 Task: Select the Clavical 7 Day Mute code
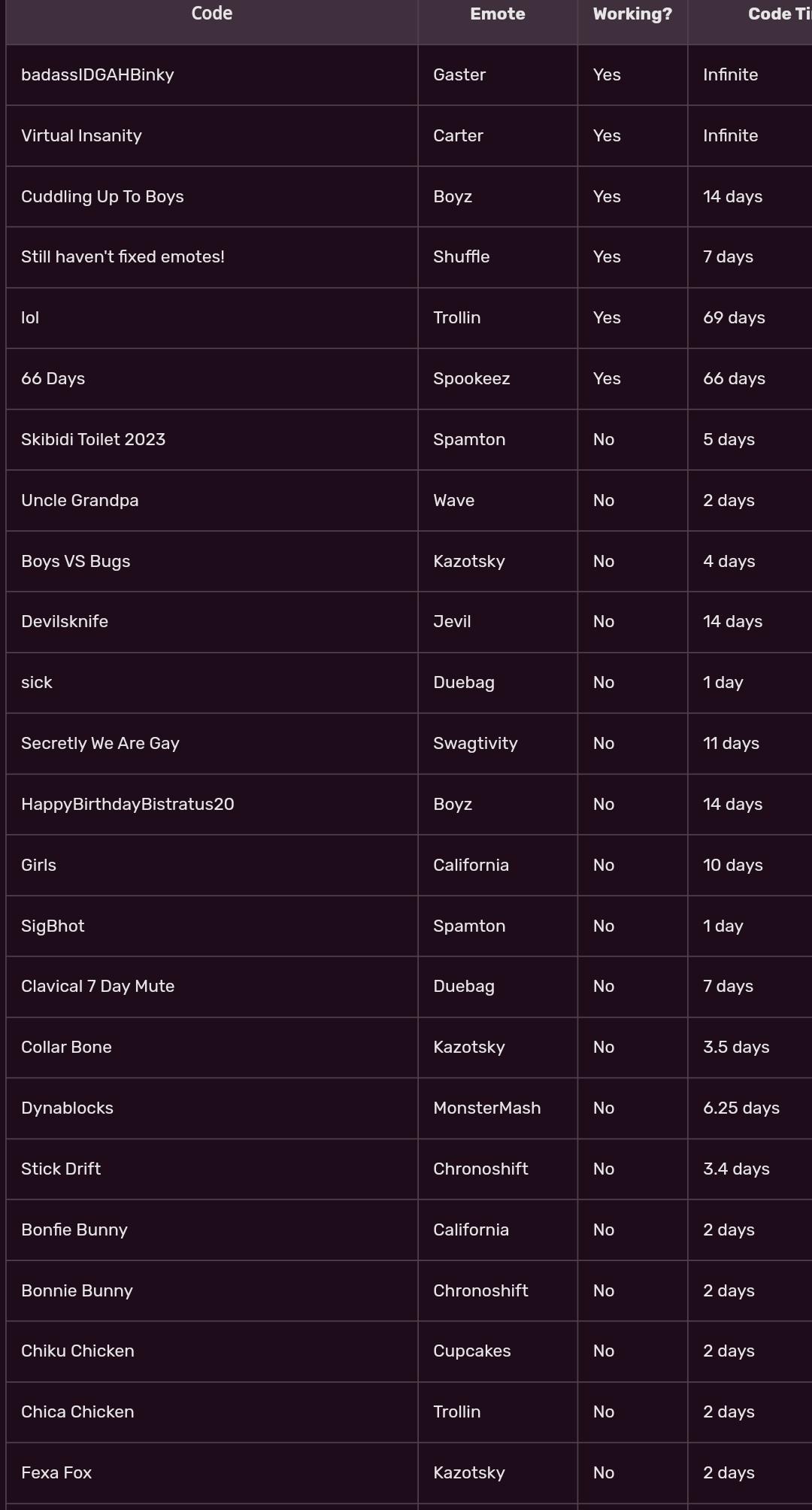pos(98,986)
